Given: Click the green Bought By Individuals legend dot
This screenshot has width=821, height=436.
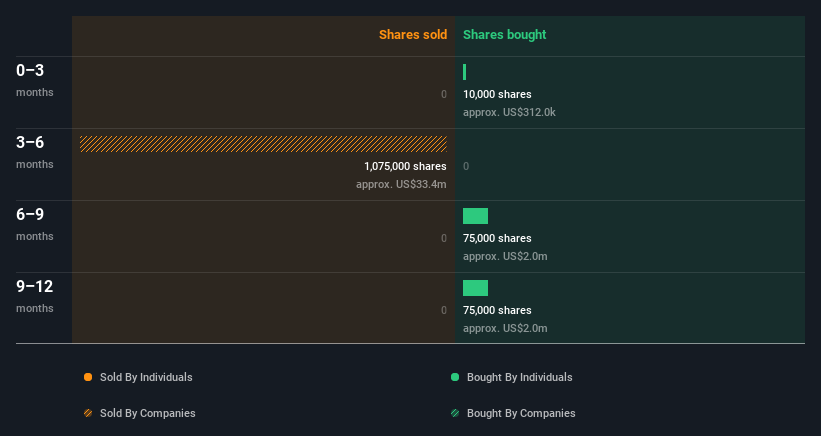Looking at the screenshot, I should (455, 377).
